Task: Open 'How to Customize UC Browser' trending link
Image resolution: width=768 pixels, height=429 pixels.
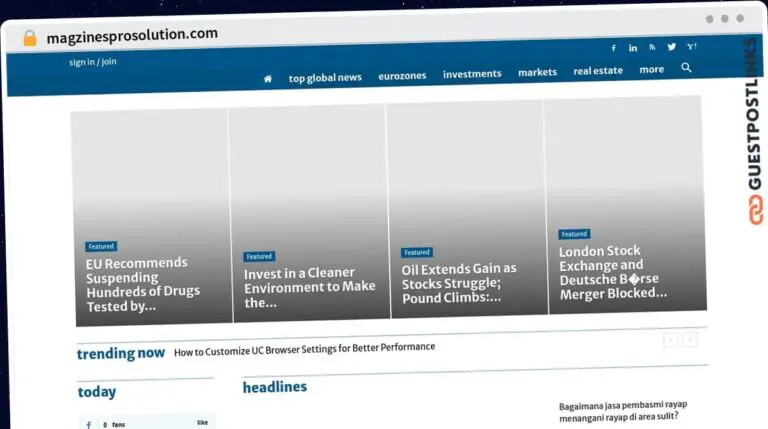Action: pyautogui.click(x=304, y=348)
